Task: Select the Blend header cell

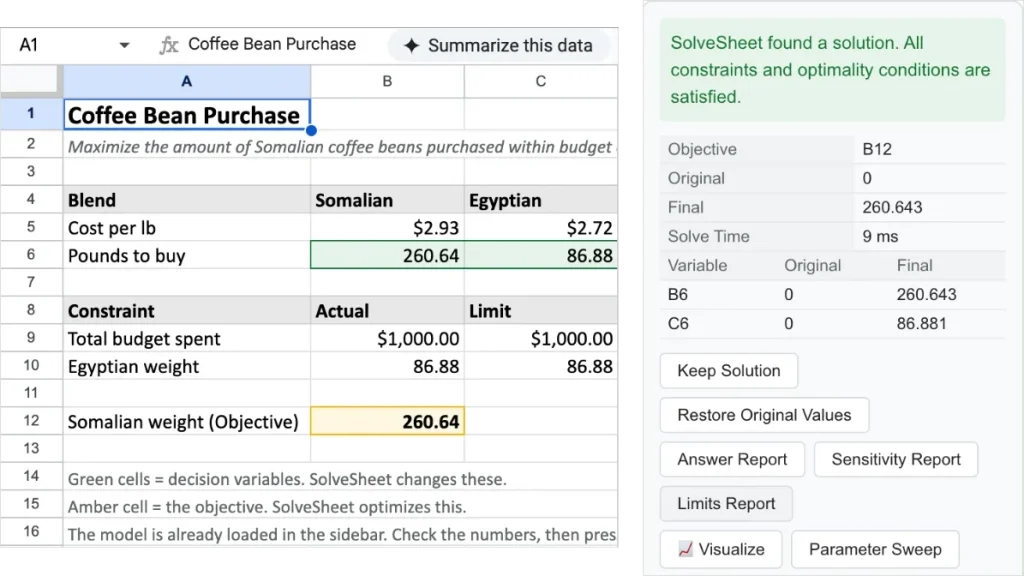Action: point(187,200)
